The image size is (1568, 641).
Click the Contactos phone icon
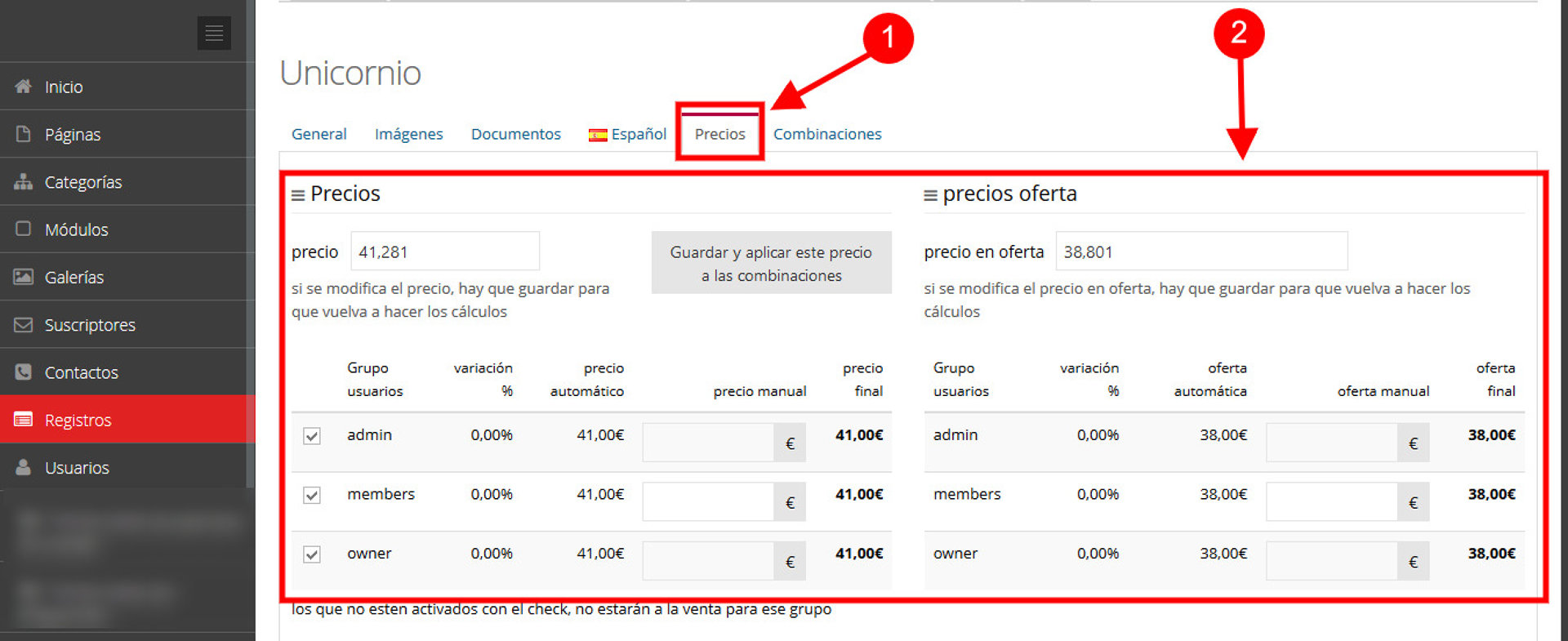[24, 372]
